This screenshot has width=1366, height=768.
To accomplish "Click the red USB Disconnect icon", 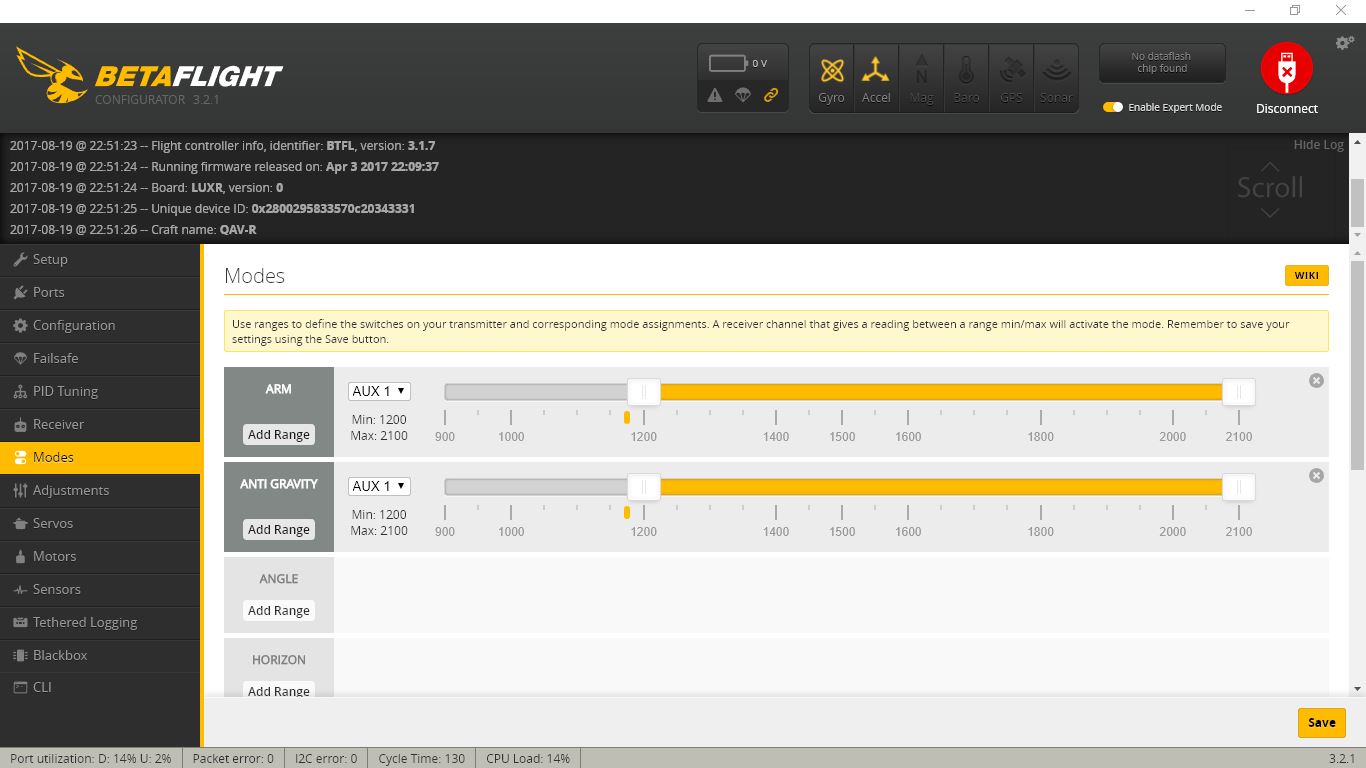I will point(1286,68).
